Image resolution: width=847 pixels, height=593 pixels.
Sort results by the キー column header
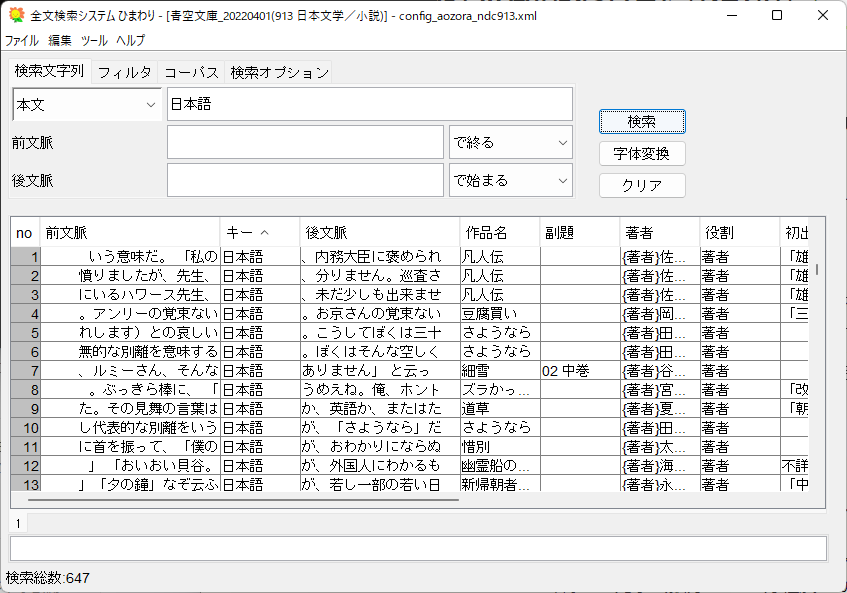[259, 232]
